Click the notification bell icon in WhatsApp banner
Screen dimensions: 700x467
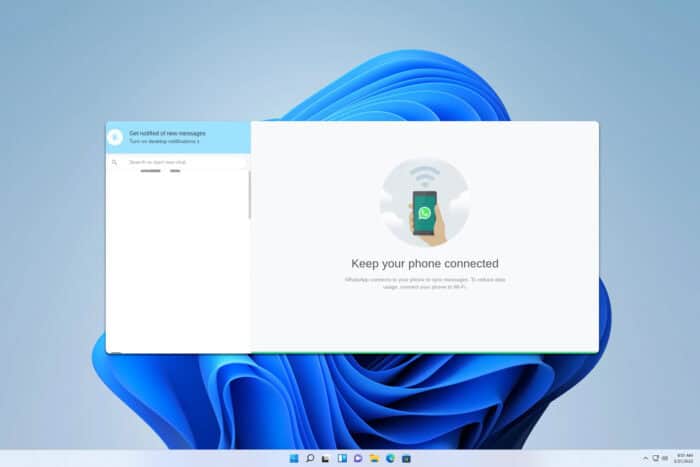[115, 137]
